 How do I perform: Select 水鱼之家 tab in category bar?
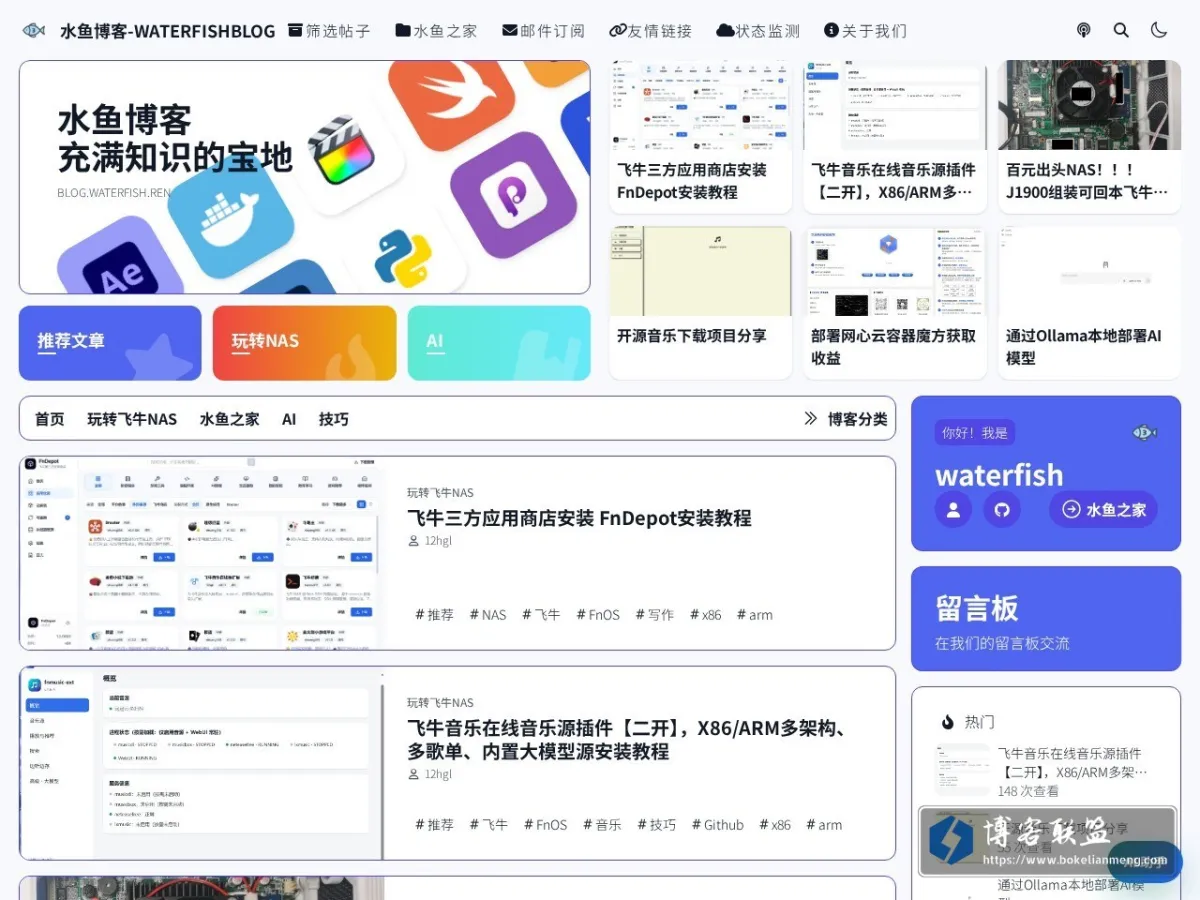(x=229, y=419)
